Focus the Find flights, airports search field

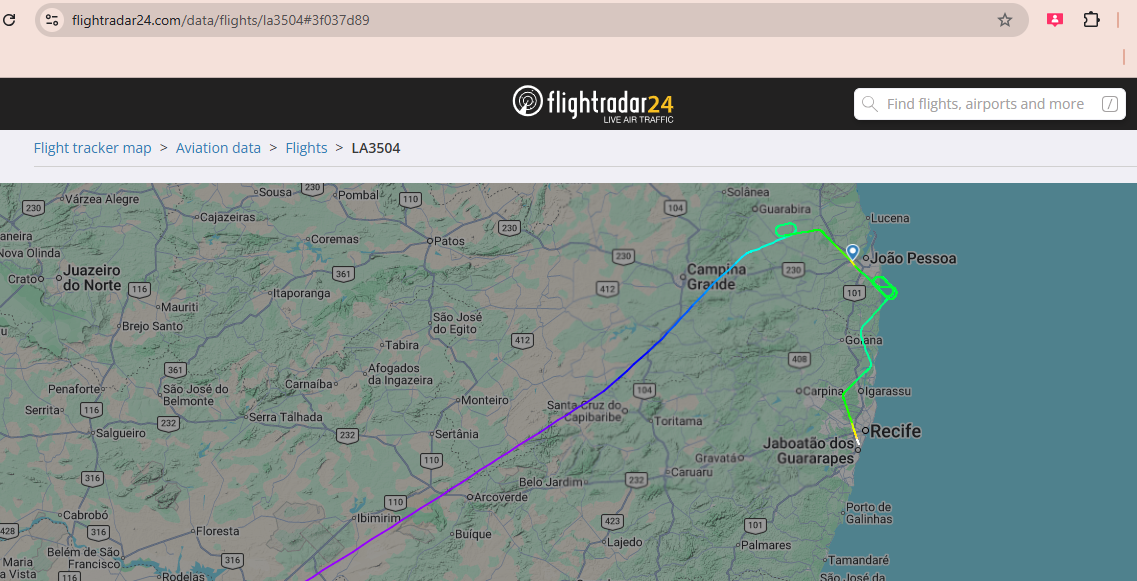click(990, 104)
